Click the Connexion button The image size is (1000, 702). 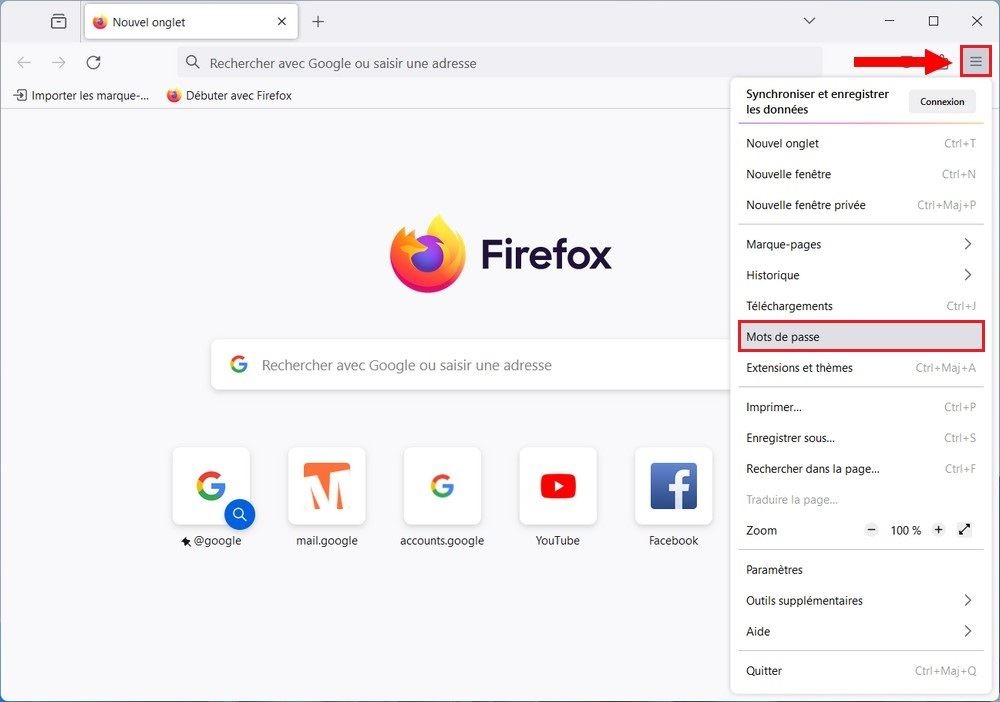pos(941,101)
